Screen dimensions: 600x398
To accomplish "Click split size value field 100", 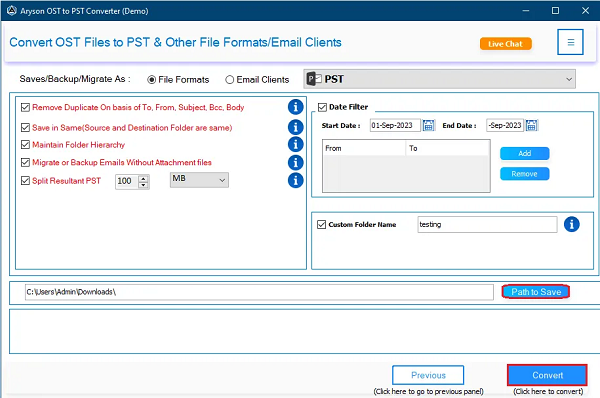I will [x=127, y=181].
